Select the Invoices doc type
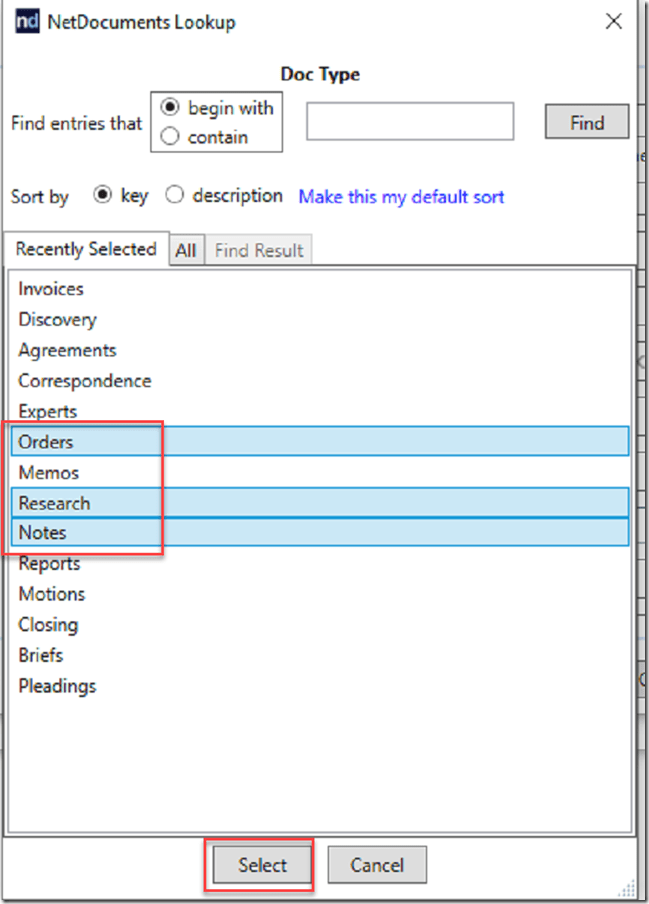This screenshot has width=649, height=904. (x=50, y=289)
